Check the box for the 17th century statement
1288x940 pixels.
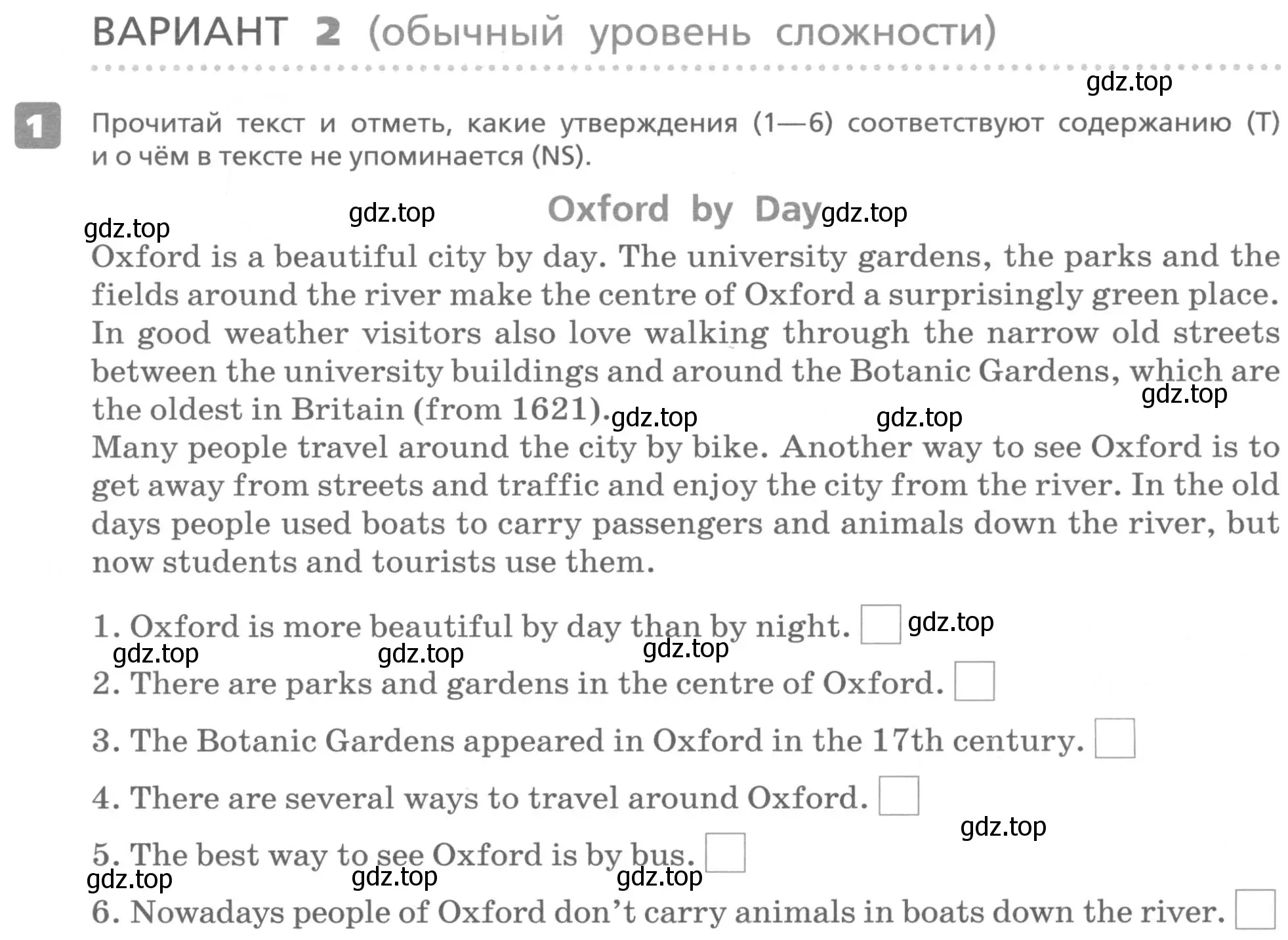click(x=1114, y=739)
